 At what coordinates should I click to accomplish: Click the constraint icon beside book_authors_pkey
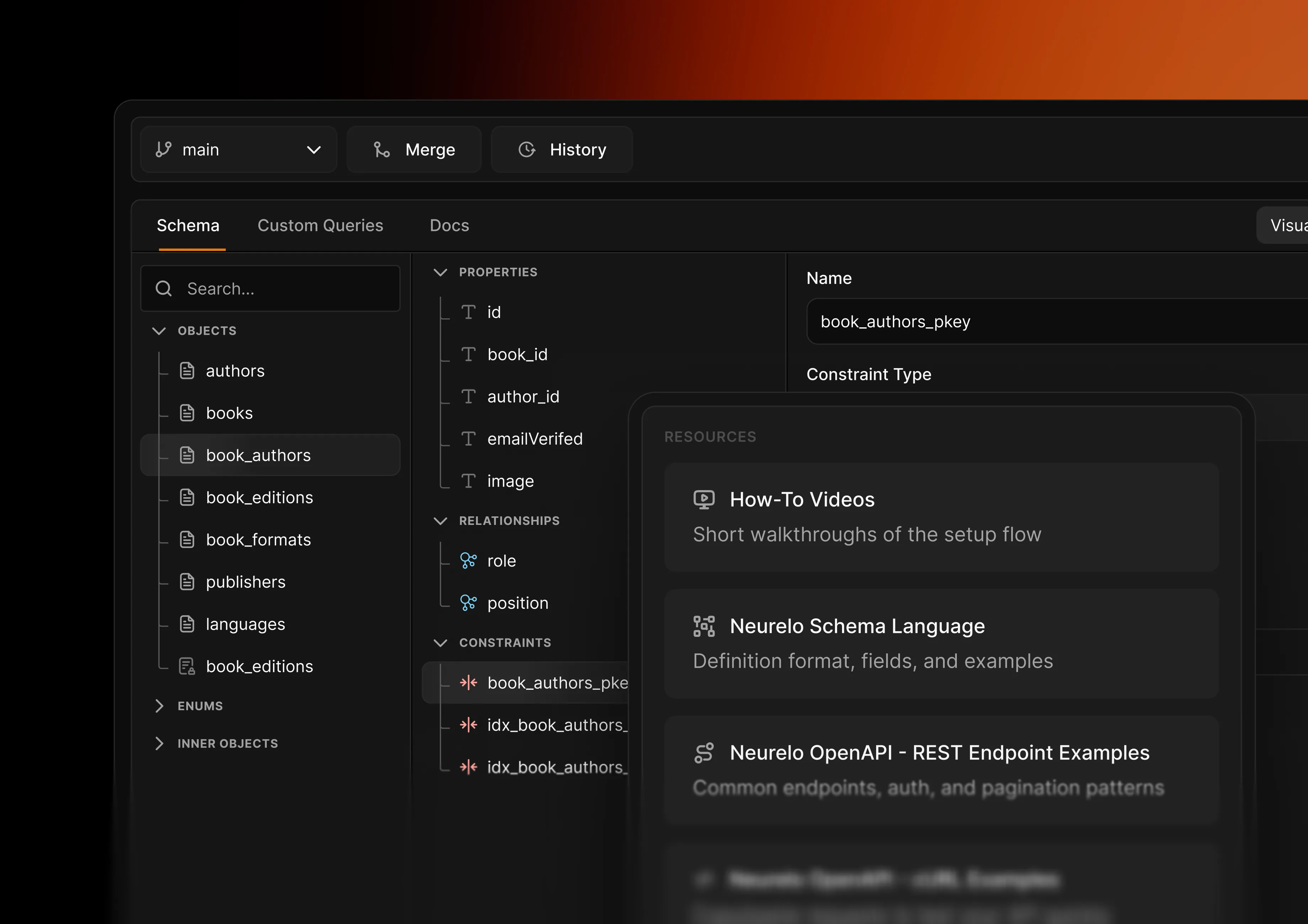point(468,682)
